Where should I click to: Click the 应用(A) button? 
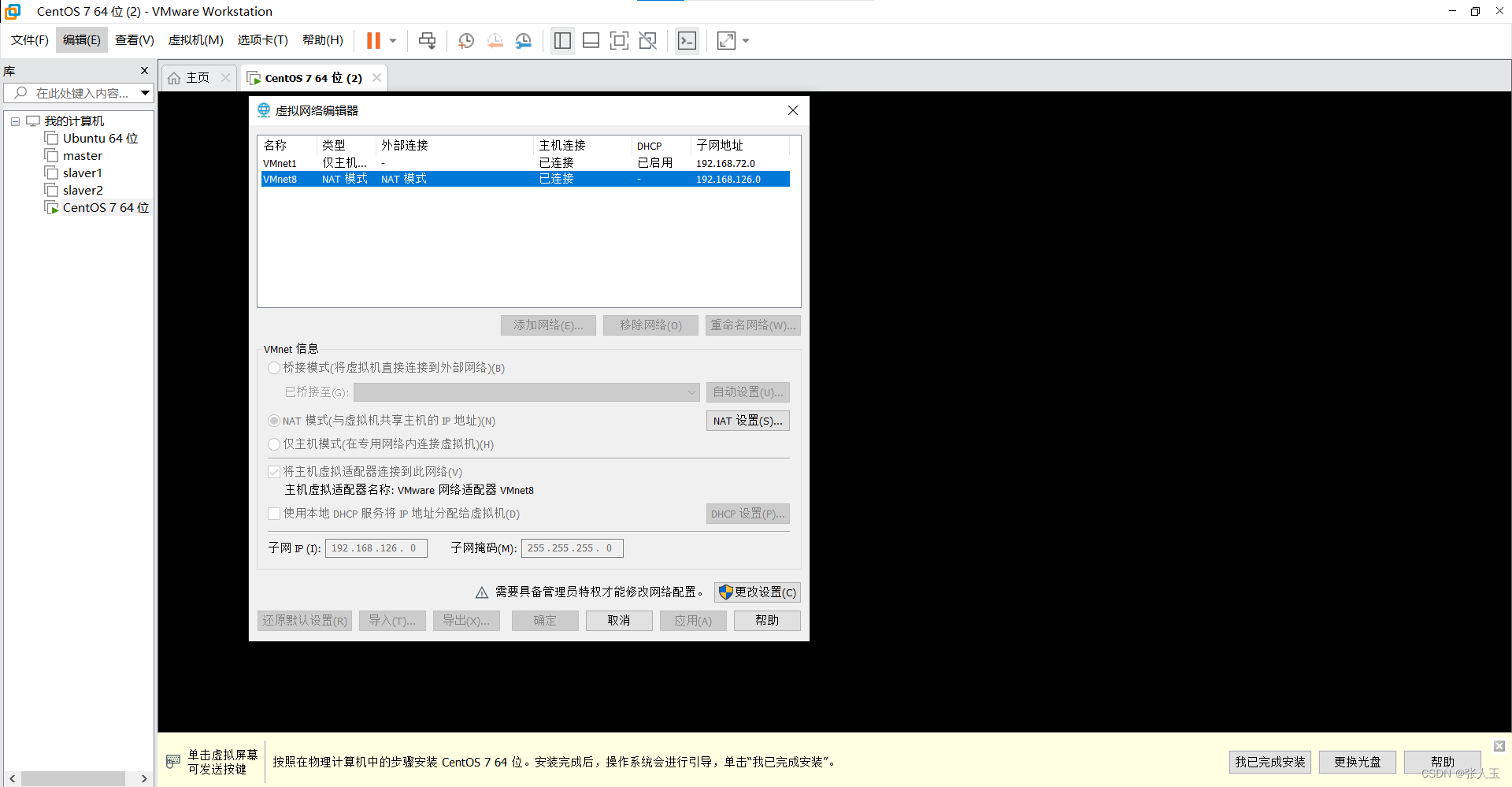693,621
